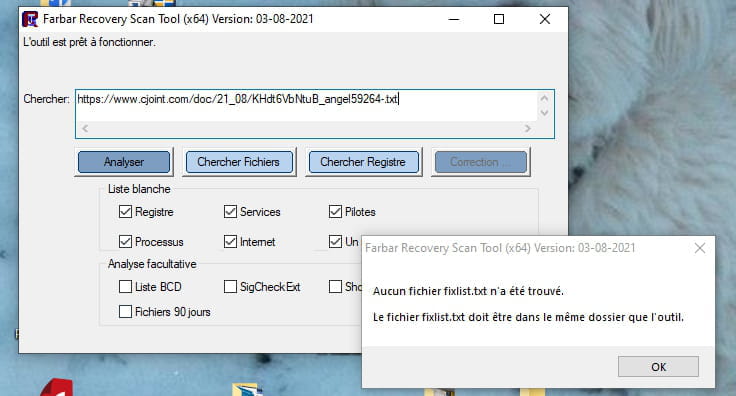Click the Correction button

click(x=481, y=162)
